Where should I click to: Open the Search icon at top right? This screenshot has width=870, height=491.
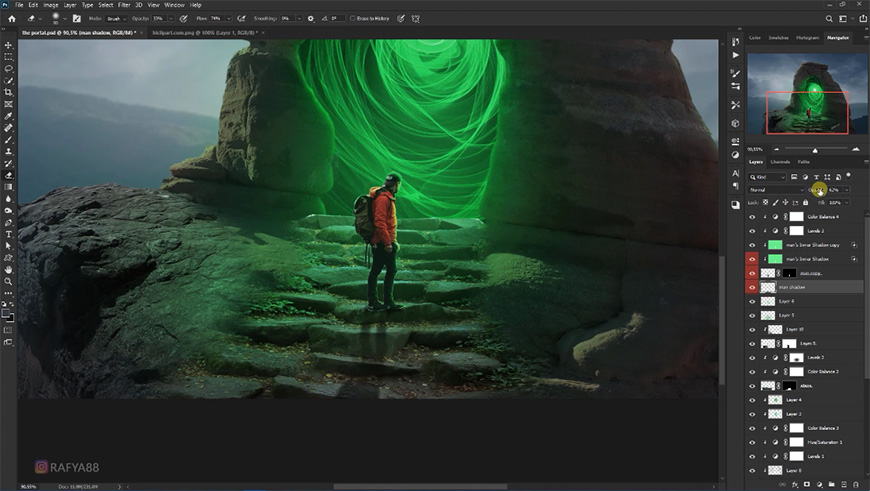(x=829, y=18)
